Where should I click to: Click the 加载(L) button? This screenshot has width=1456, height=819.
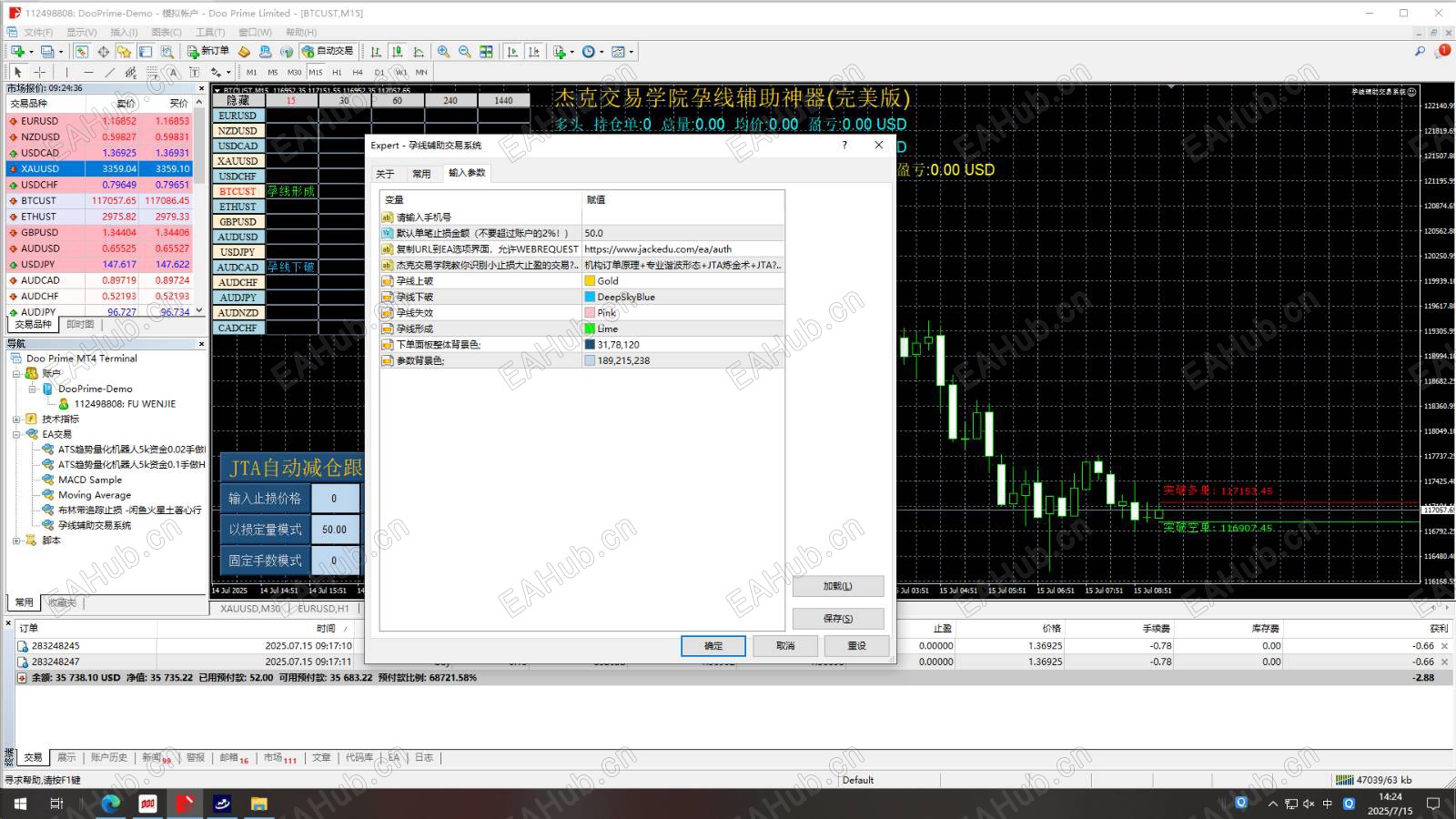(x=838, y=586)
